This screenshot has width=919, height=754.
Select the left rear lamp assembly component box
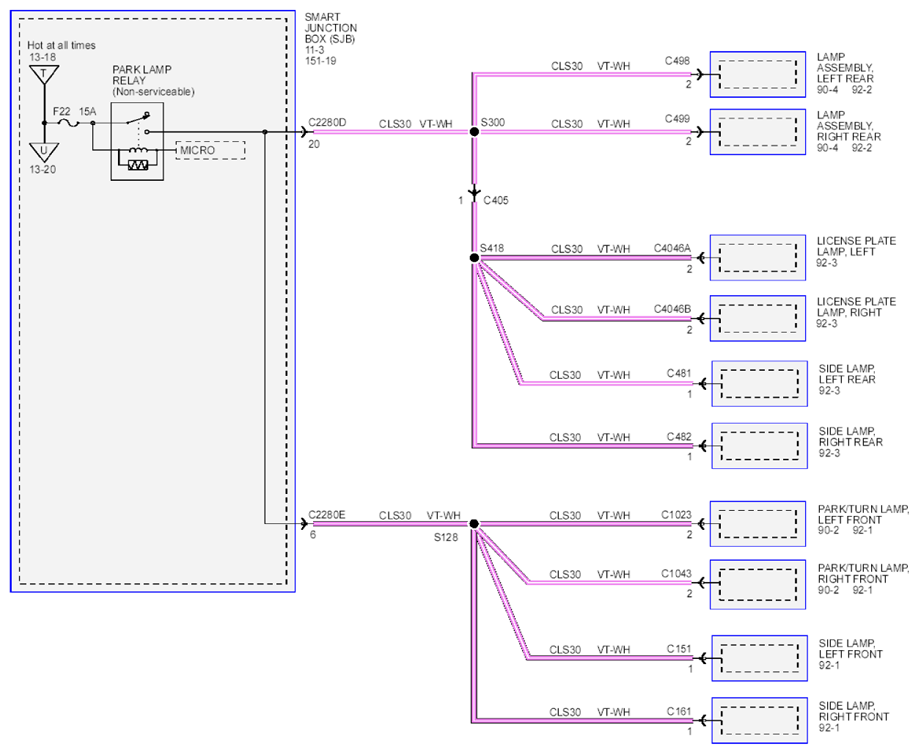(757, 74)
